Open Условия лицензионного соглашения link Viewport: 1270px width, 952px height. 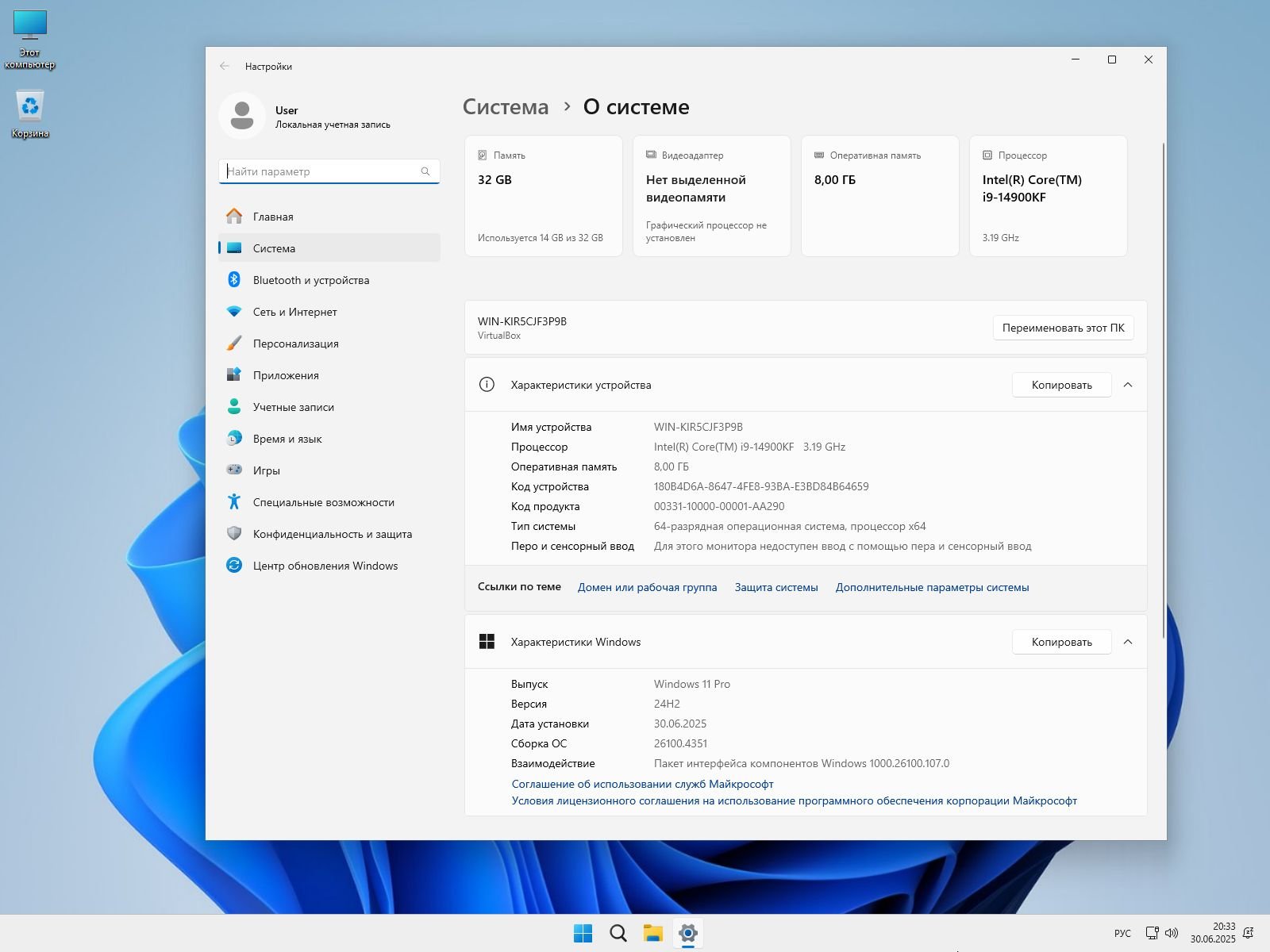tap(794, 800)
